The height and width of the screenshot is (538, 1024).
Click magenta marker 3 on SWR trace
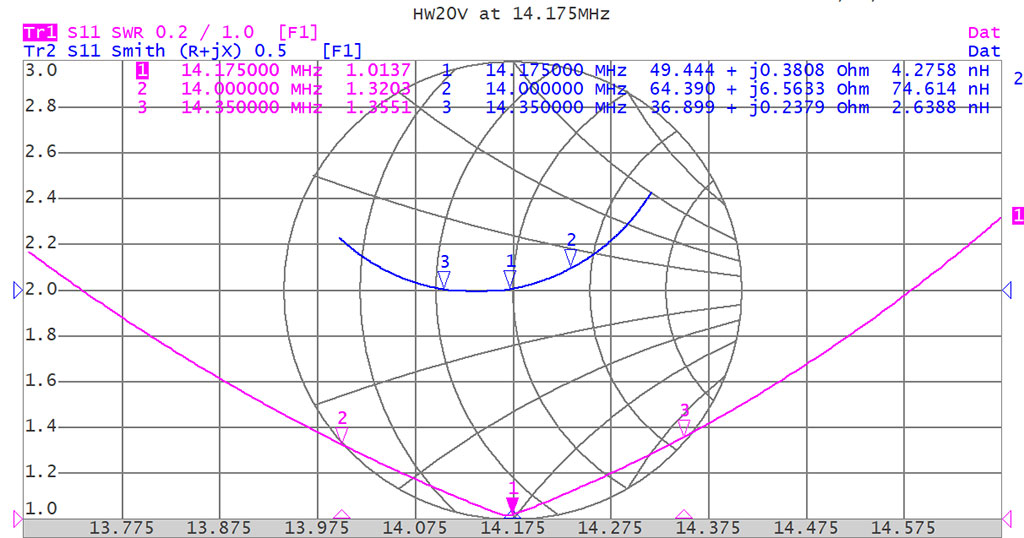pyautogui.click(x=684, y=427)
